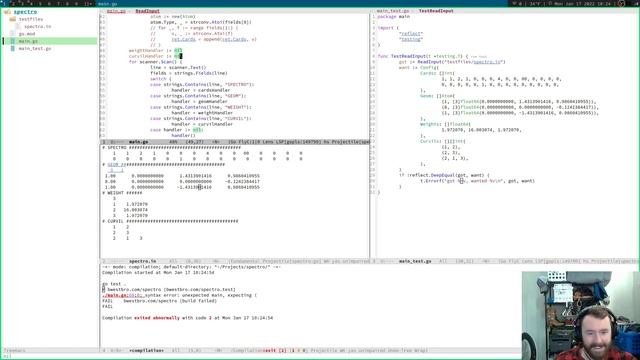The width and height of the screenshot is (640, 360).
Task: Click the 'exited abnormally' status text
Action: [x=157, y=318]
